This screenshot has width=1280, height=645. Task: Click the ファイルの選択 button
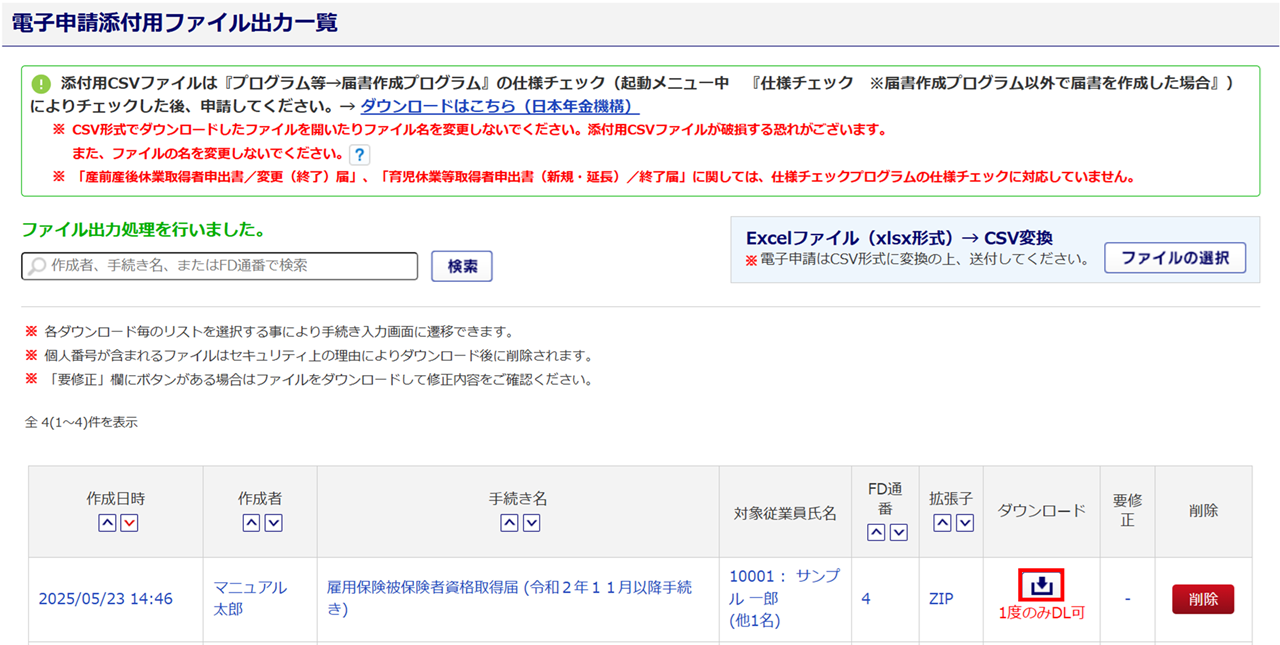1174,258
